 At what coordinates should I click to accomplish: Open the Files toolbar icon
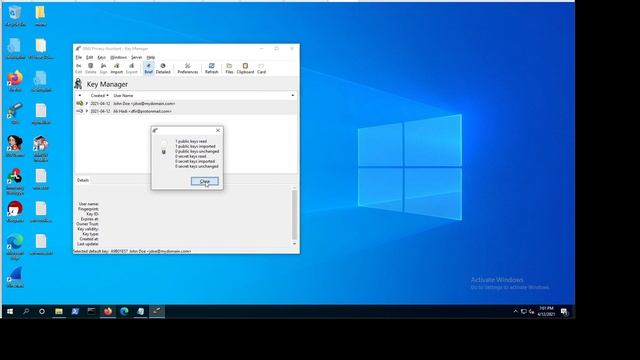click(x=229, y=68)
